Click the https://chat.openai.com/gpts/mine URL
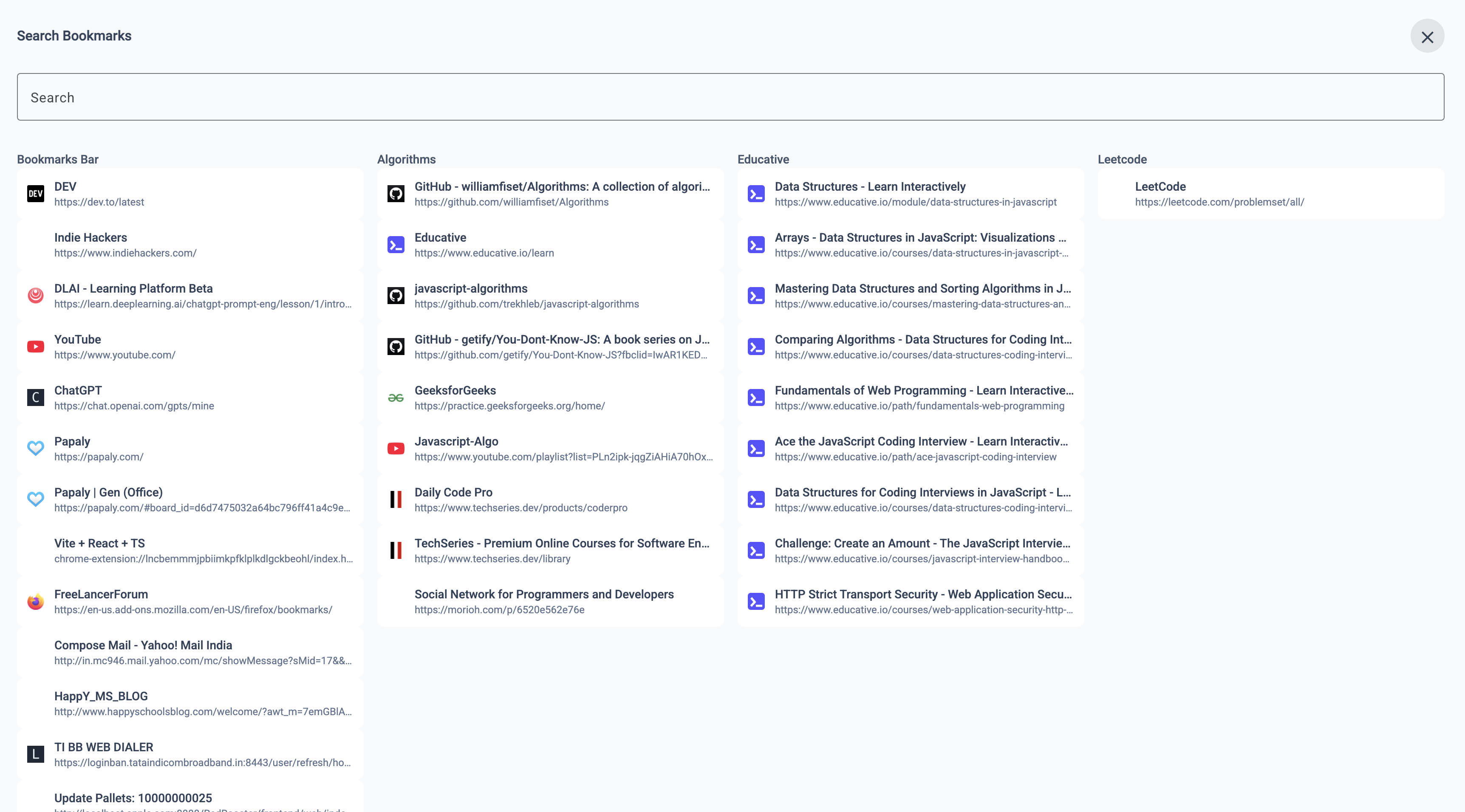The image size is (1465, 812). (x=134, y=406)
